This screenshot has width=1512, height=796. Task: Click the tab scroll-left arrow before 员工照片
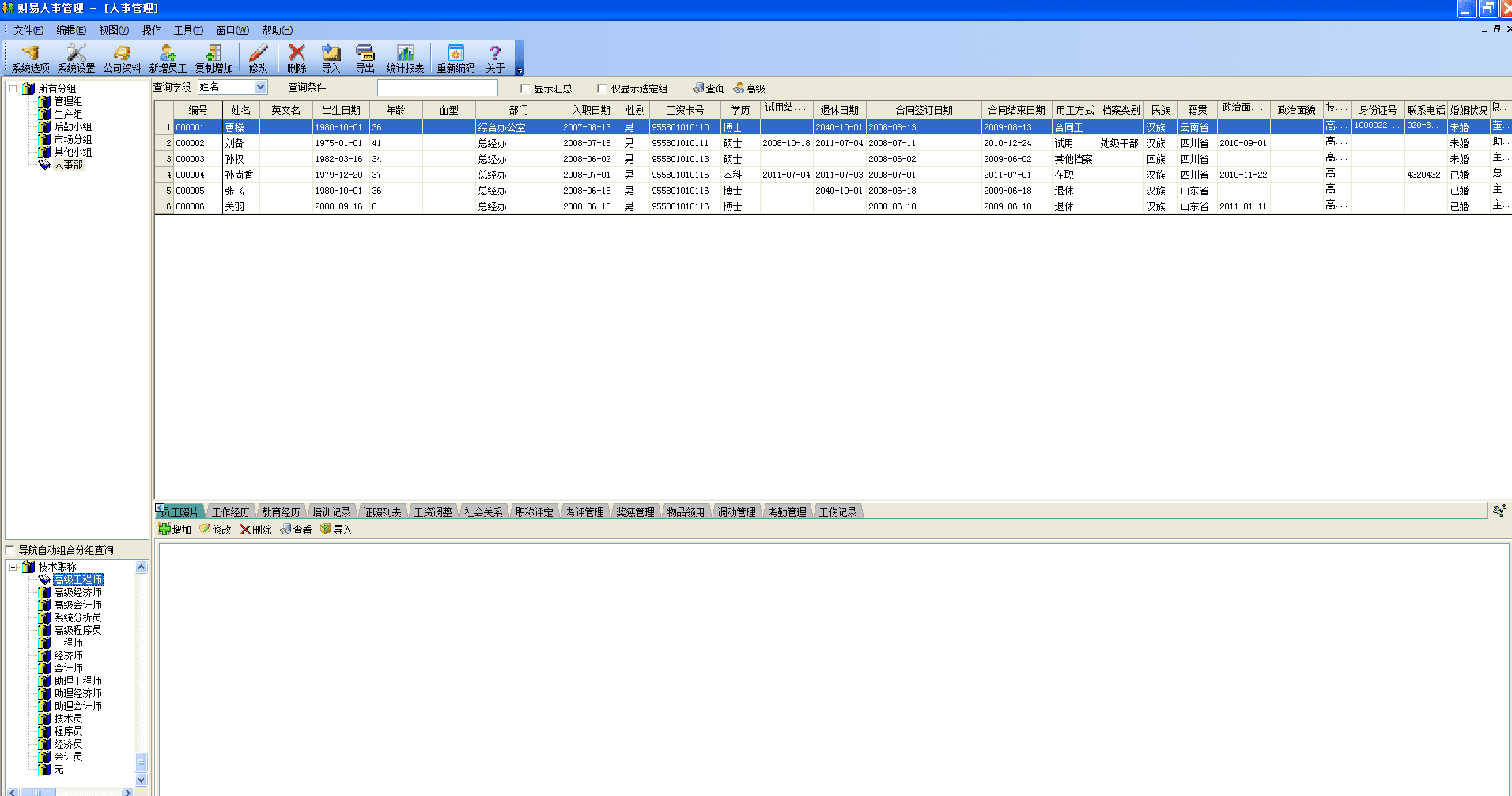point(160,507)
